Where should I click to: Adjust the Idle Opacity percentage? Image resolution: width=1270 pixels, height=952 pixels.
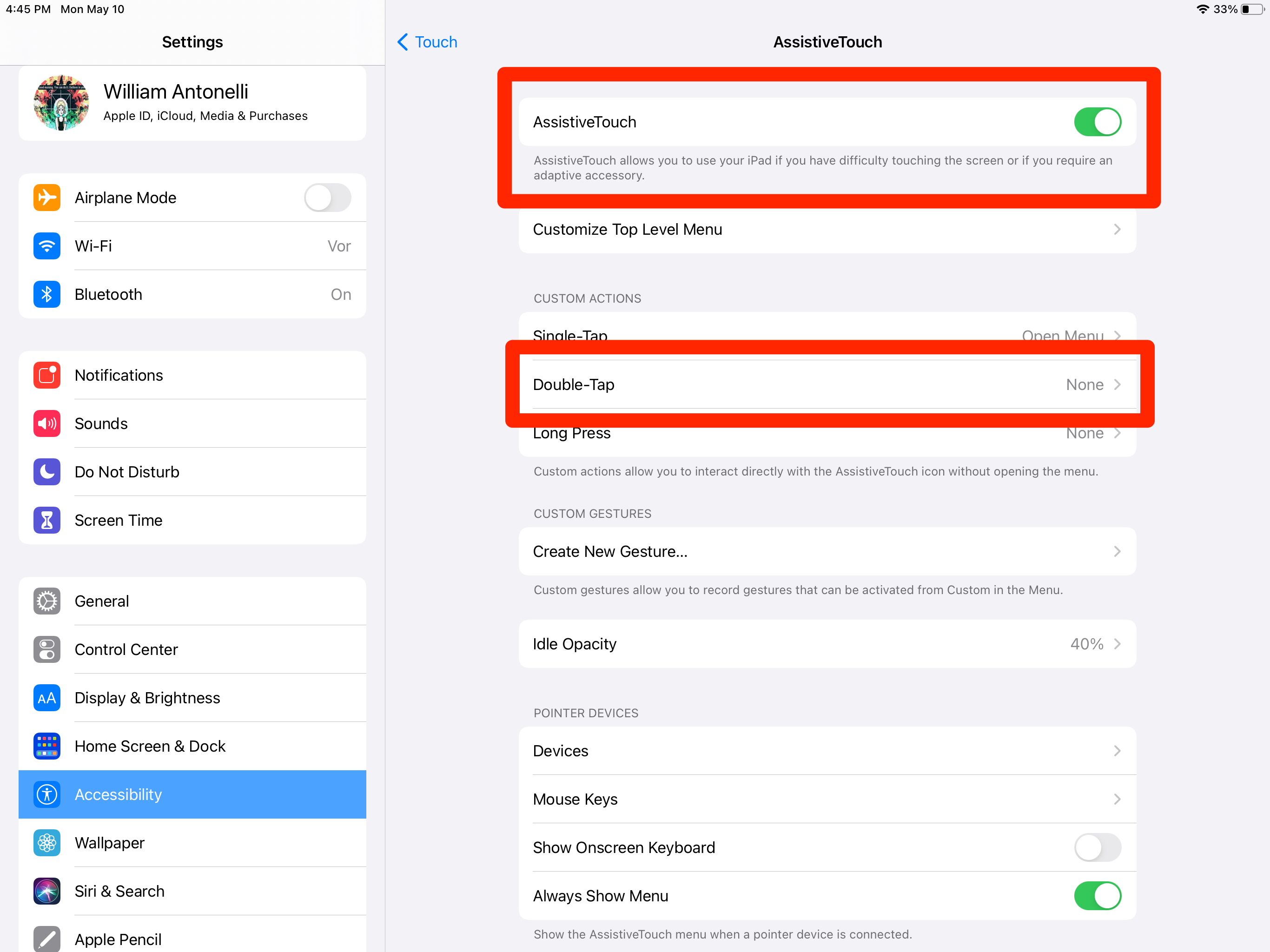(x=828, y=643)
